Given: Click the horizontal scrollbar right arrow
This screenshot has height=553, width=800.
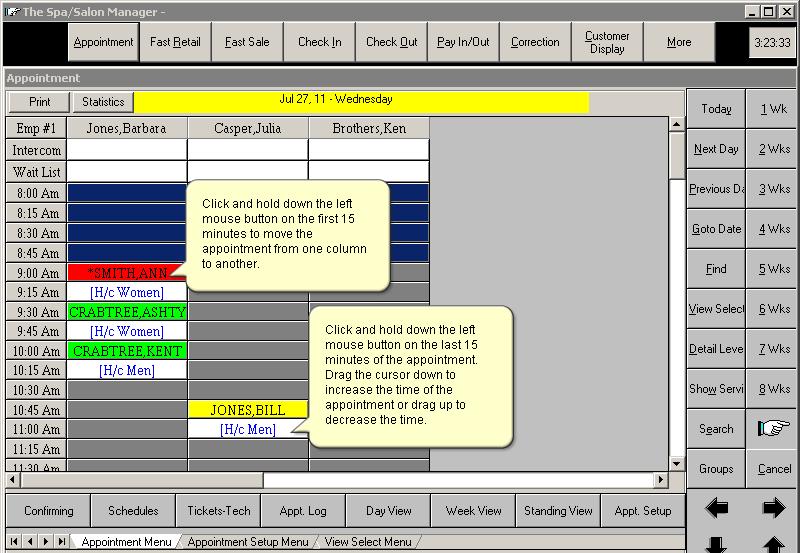Looking at the screenshot, I should [x=660, y=480].
